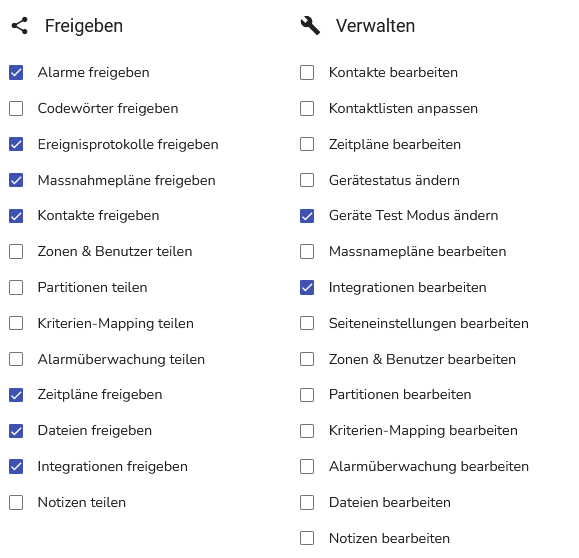Check Kontaktlisten anpassen option
The height and width of the screenshot is (558, 579).
point(307,109)
